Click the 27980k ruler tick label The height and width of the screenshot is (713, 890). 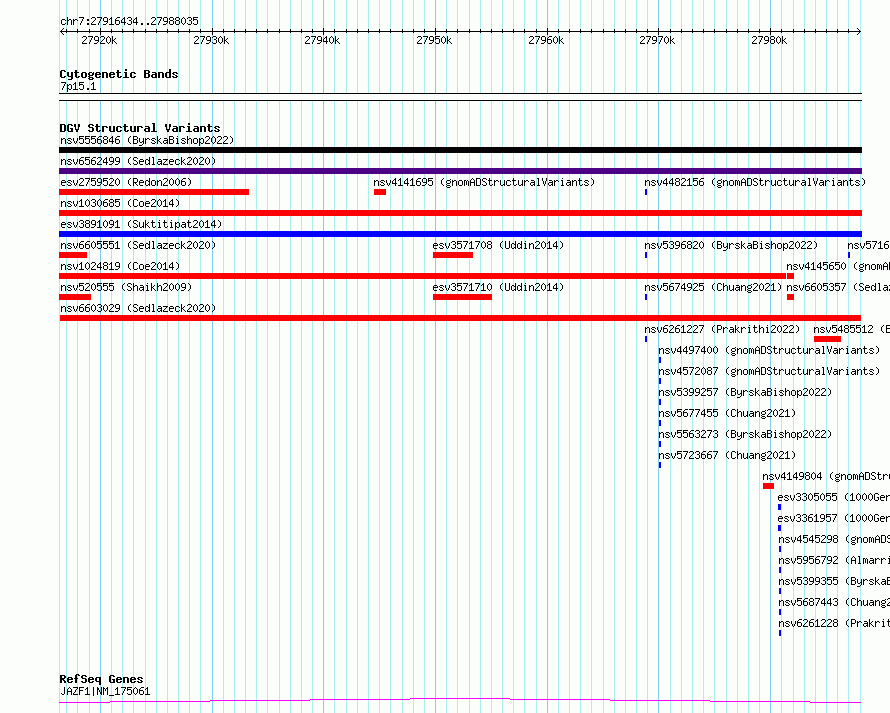(769, 40)
